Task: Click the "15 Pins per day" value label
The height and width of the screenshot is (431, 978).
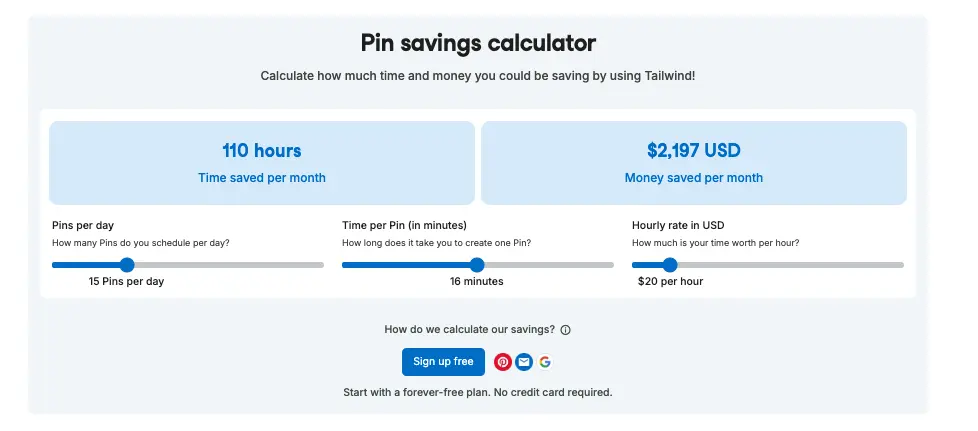Action: tap(127, 282)
